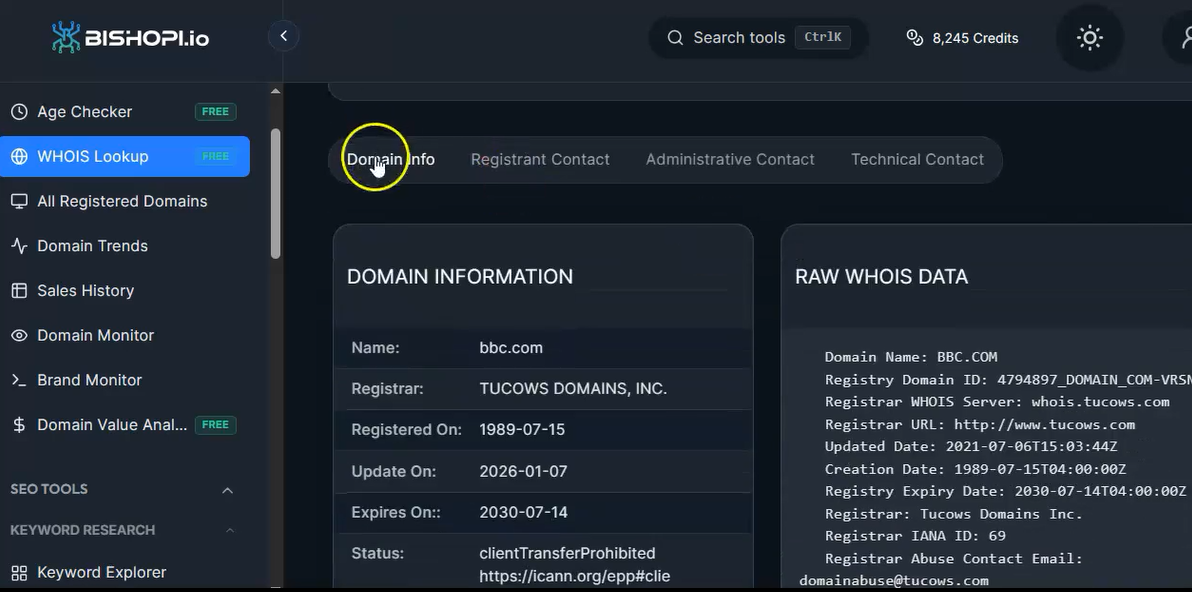
Task: Switch to the Registrant Contact tab
Action: 540,159
